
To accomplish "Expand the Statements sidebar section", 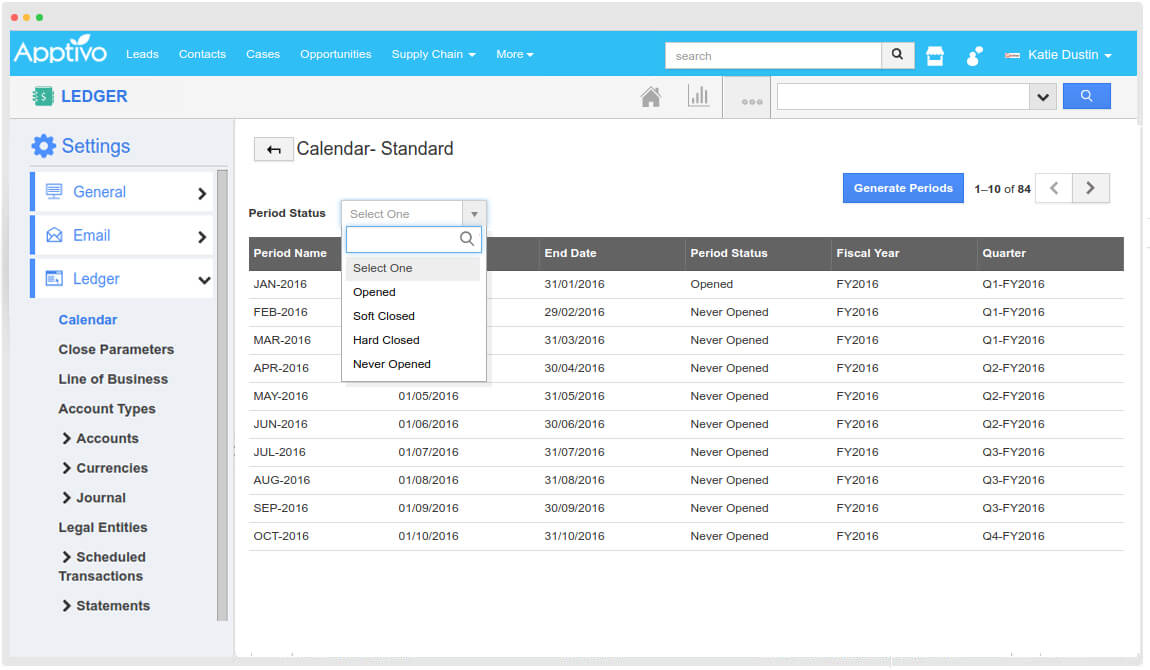I will coord(110,605).
